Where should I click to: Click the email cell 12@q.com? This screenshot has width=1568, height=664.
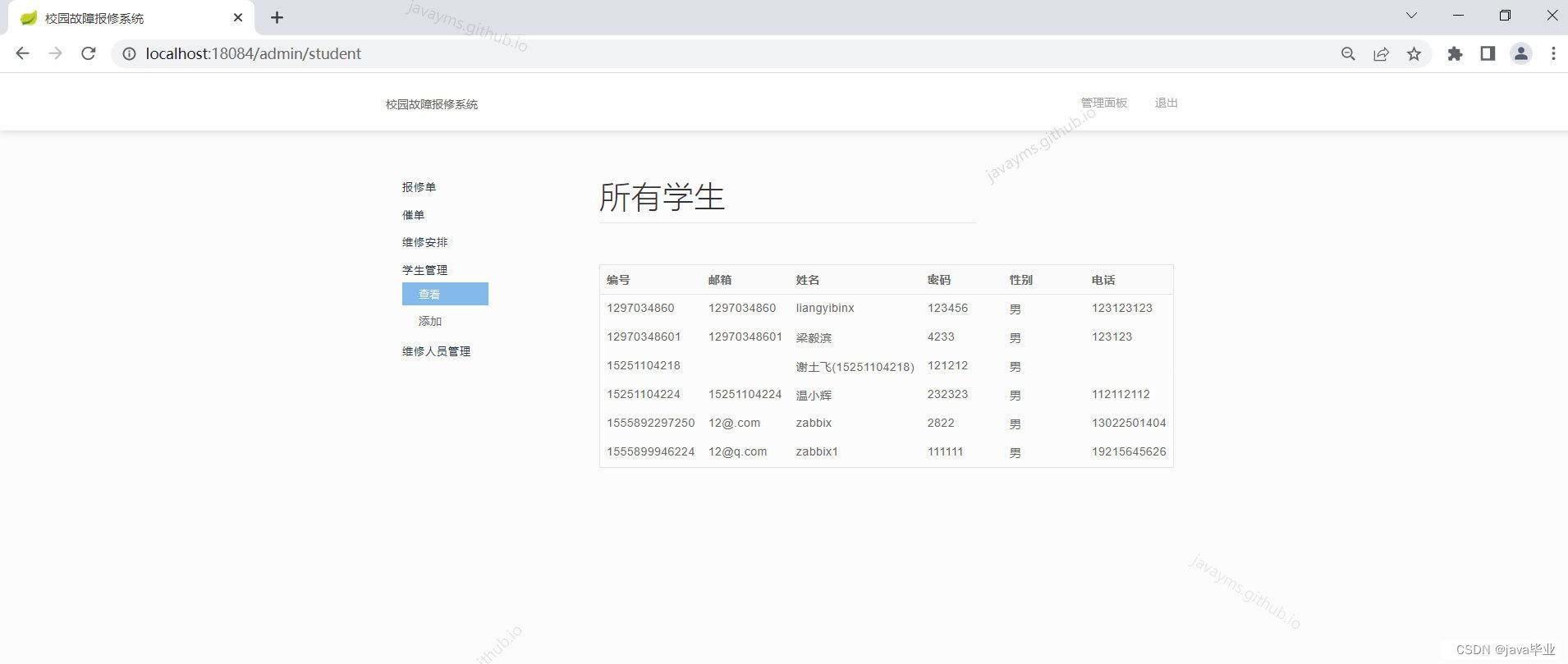point(737,452)
